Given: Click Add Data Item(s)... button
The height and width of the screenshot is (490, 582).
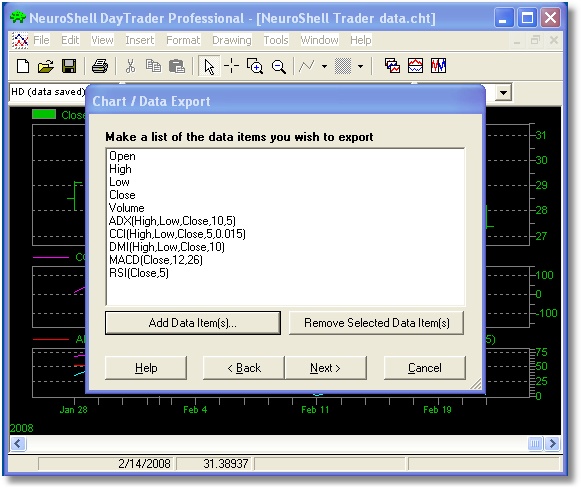Looking at the screenshot, I should 193,323.
